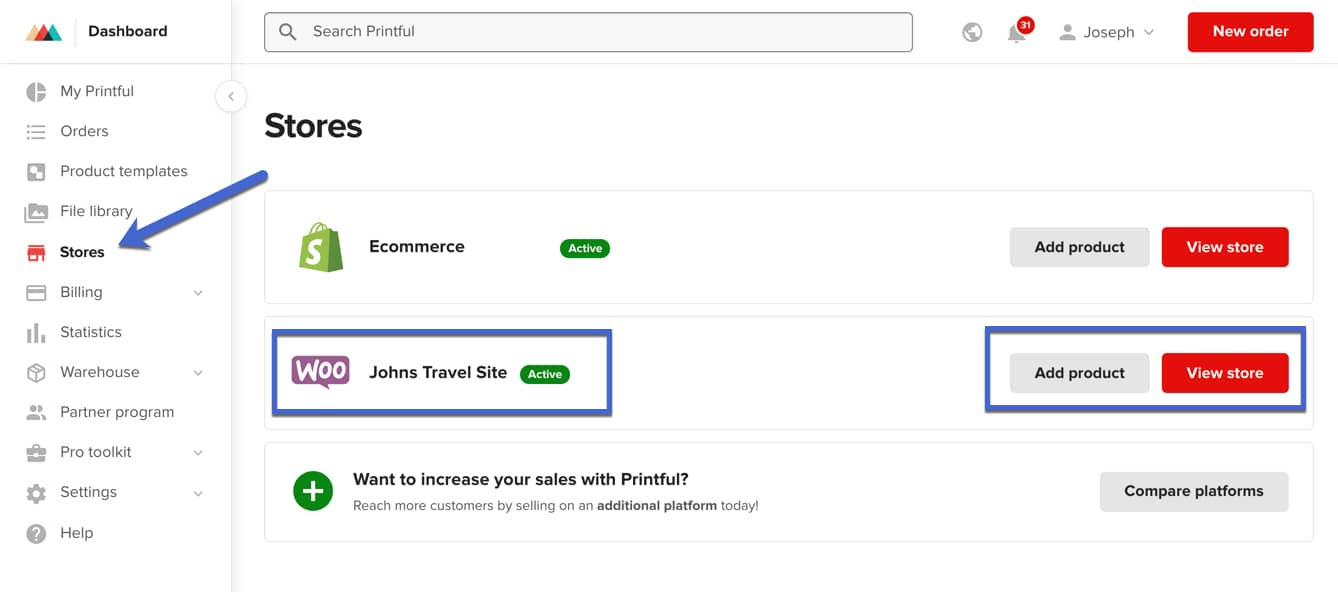The width and height of the screenshot is (1338, 592).
Task: Click the File library image icon
Action: pos(36,212)
